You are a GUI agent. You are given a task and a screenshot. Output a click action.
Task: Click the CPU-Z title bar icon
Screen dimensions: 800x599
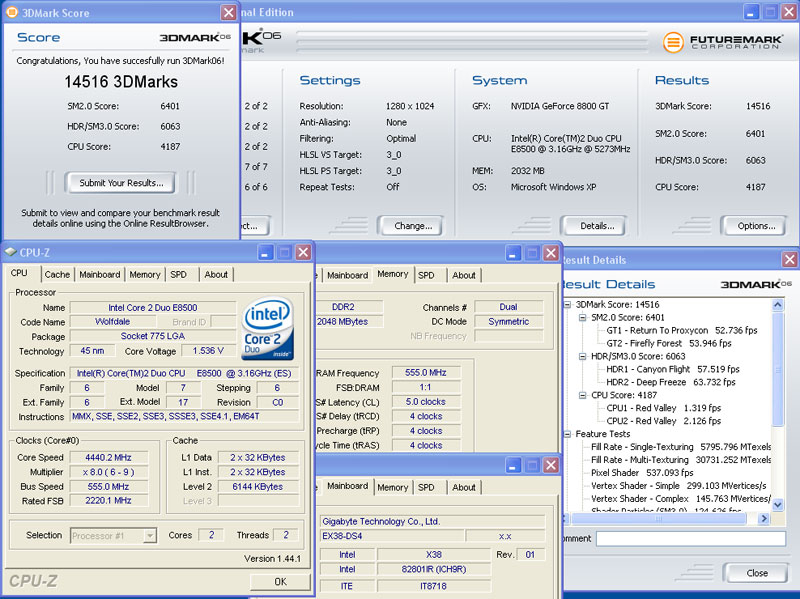tap(11, 253)
